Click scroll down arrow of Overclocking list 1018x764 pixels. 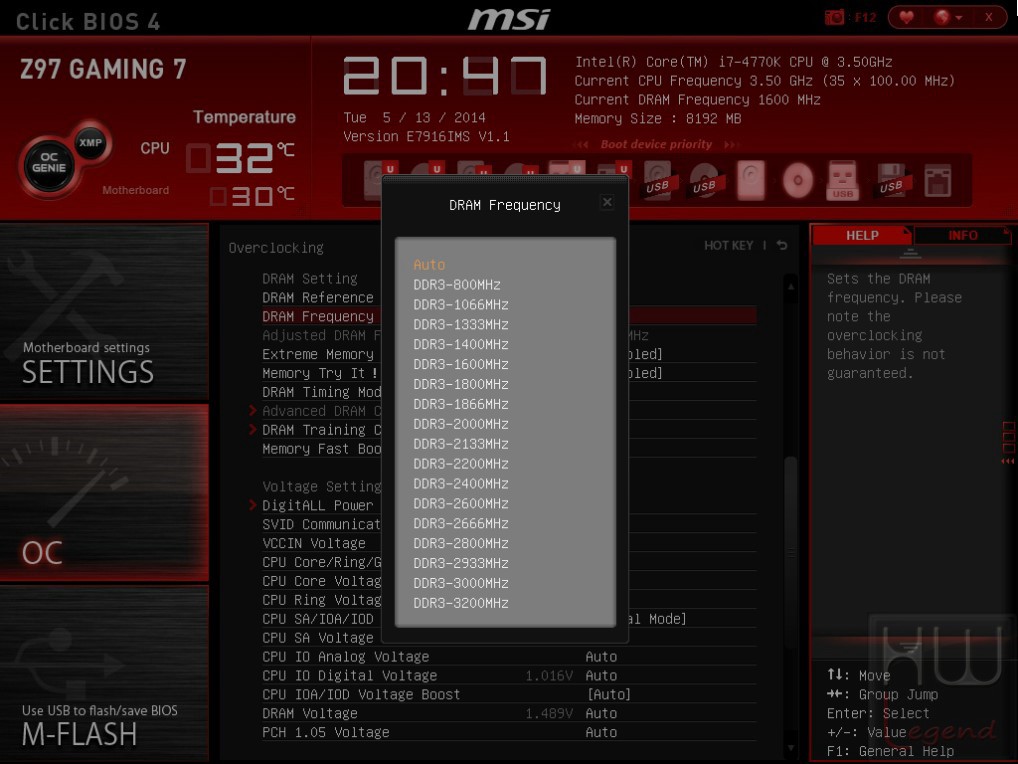click(x=791, y=748)
